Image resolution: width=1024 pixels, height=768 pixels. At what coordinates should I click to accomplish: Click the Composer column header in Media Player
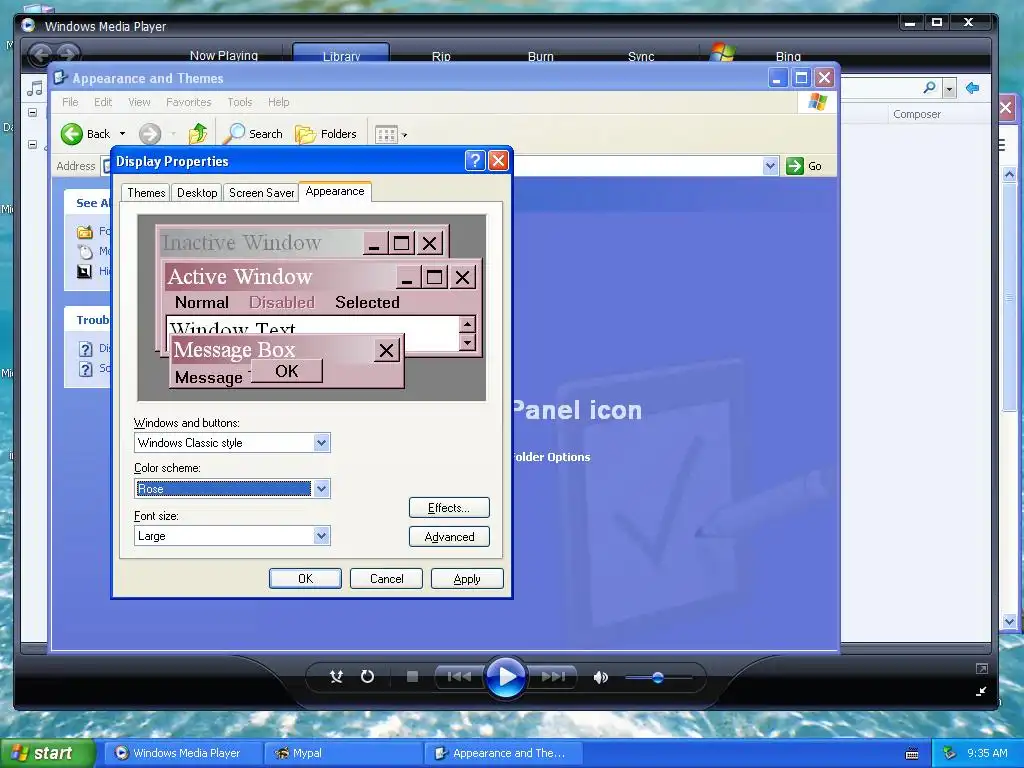[916, 114]
